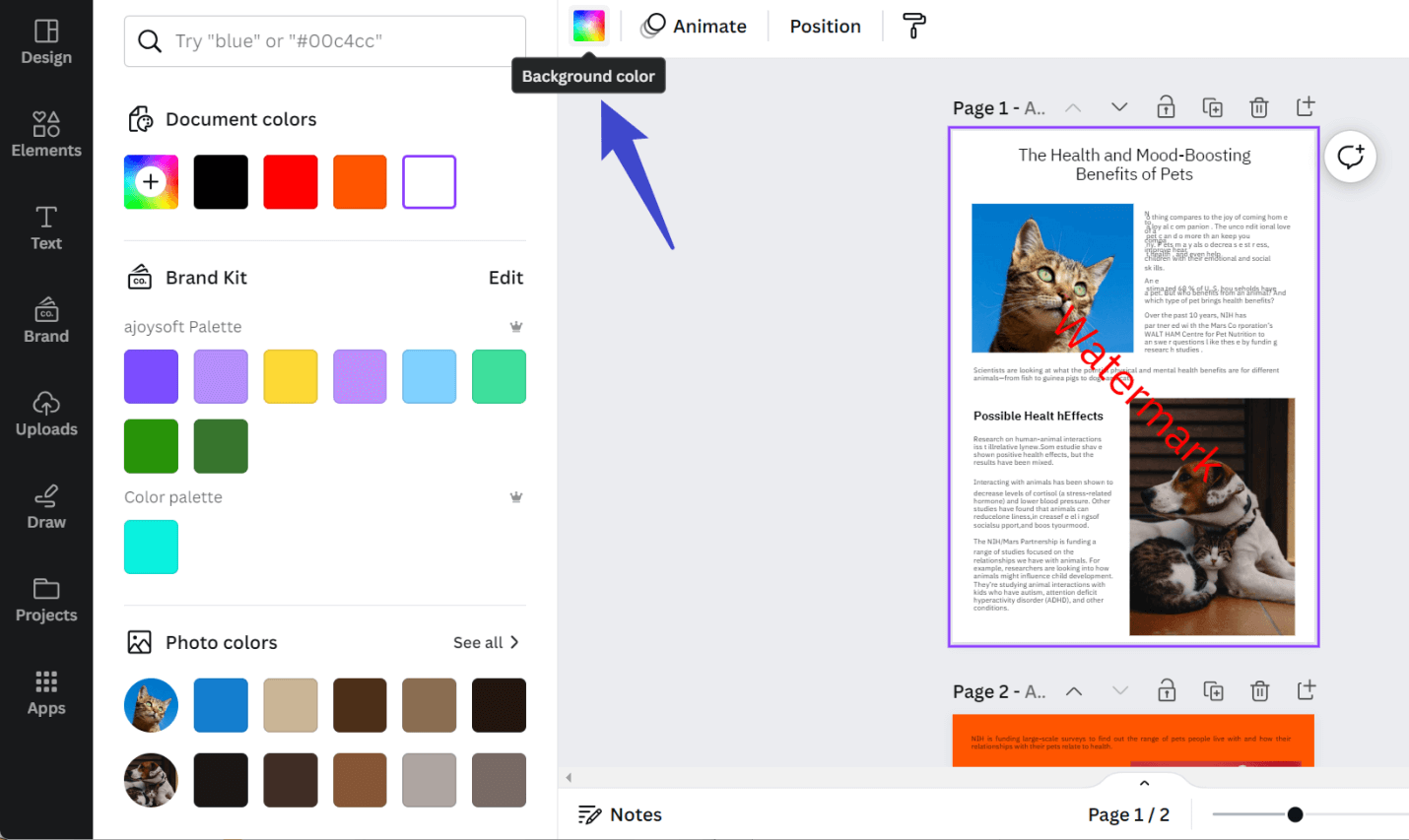The image size is (1409, 840).
Task: Select the copy style paint roller tool
Action: (912, 26)
